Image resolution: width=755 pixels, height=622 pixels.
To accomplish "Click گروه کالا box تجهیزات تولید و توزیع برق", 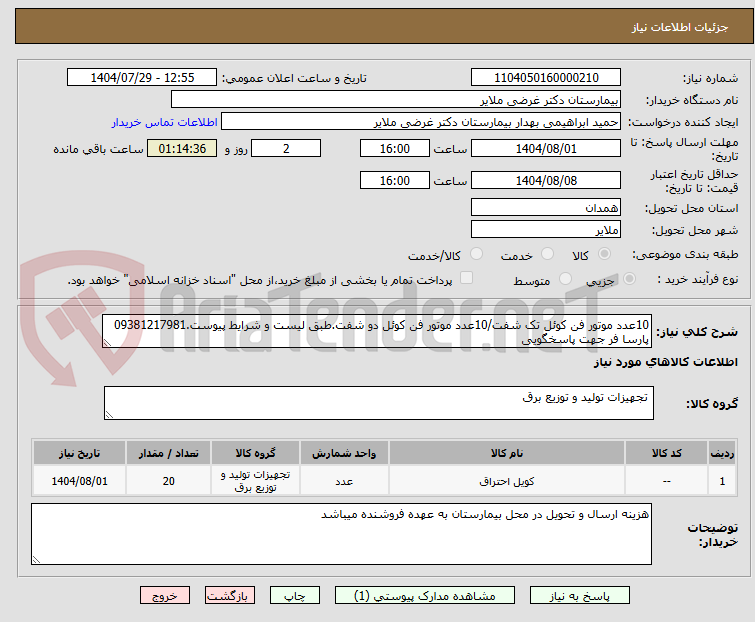I will (379, 403).
